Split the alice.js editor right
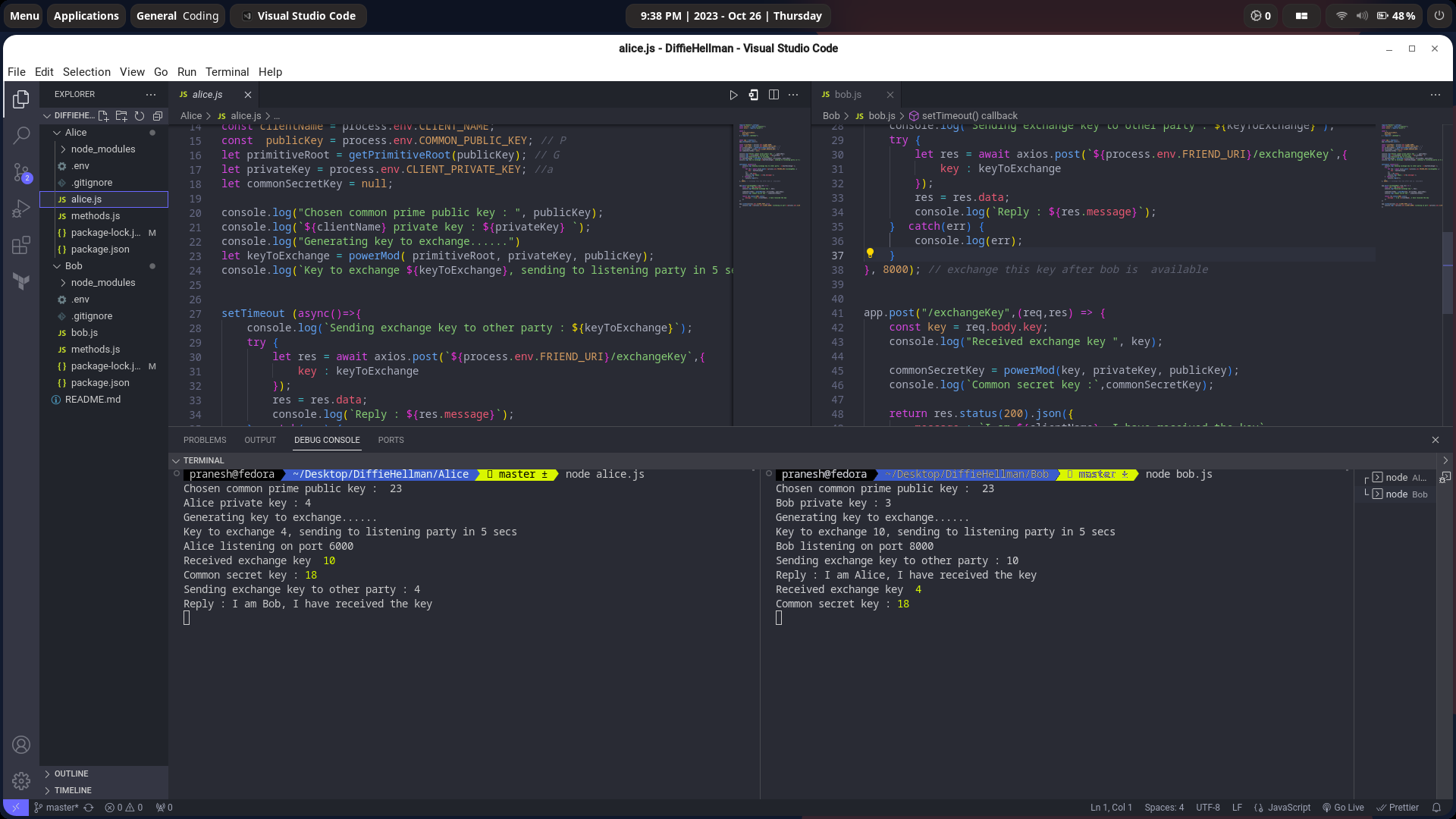Screen dimensions: 1456x819 coord(773,95)
